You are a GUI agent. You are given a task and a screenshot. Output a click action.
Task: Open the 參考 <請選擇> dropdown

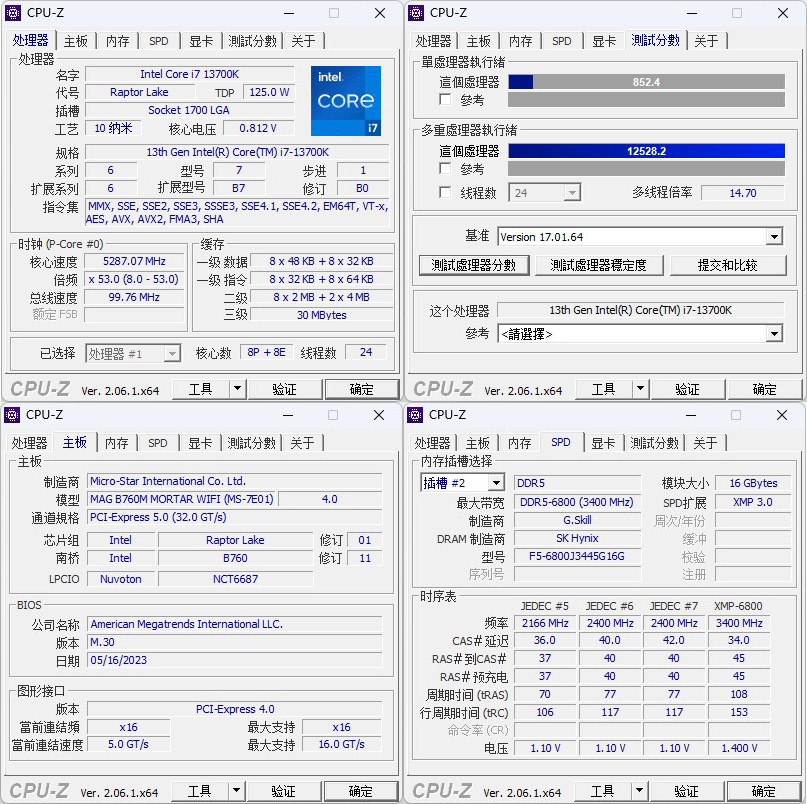click(x=774, y=334)
